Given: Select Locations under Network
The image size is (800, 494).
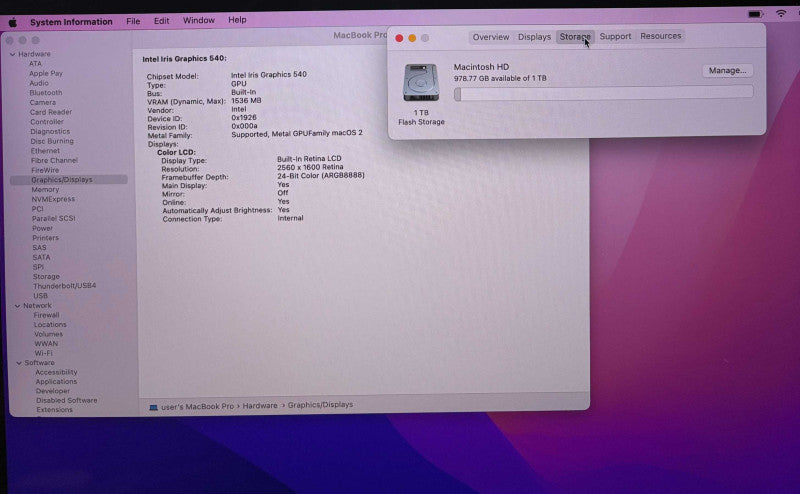Looking at the screenshot, I should coord(50,325).
